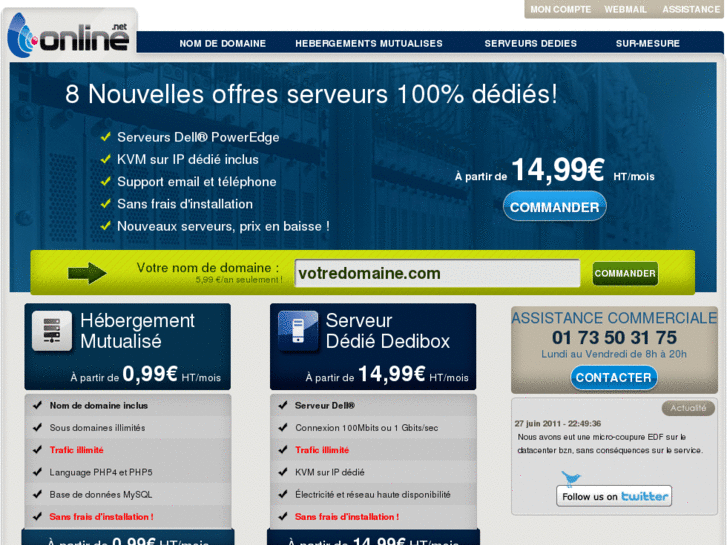
Task: Click the CONTACTER button
Action: click(x=613, y=378)
